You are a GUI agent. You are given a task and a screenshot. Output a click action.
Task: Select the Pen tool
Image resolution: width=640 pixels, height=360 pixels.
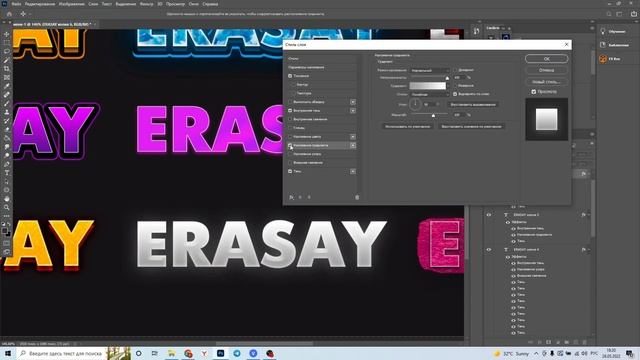[7, 164]
